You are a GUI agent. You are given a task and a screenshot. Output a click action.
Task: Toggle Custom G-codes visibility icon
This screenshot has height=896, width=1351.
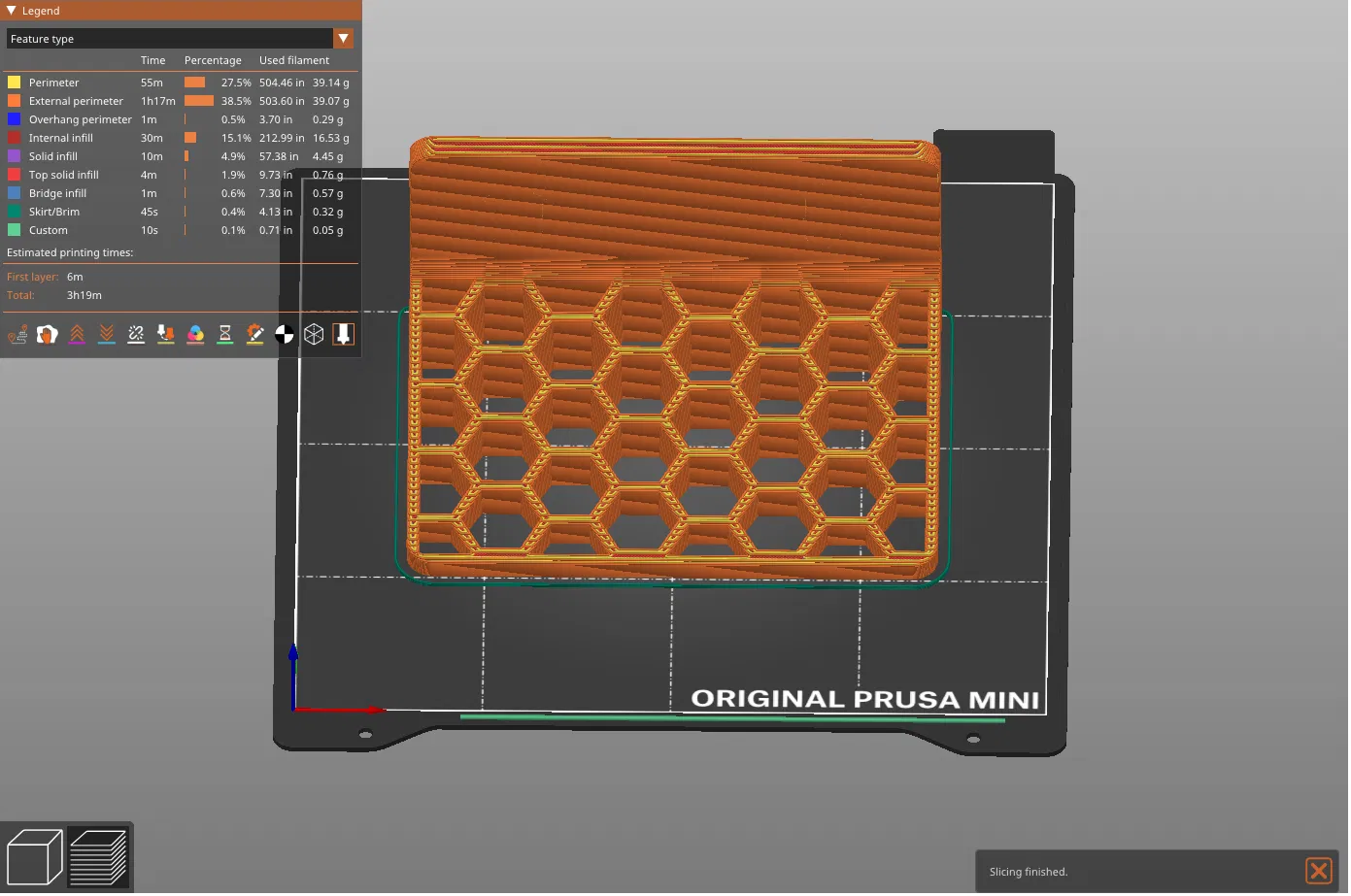[x=254, y=335]
